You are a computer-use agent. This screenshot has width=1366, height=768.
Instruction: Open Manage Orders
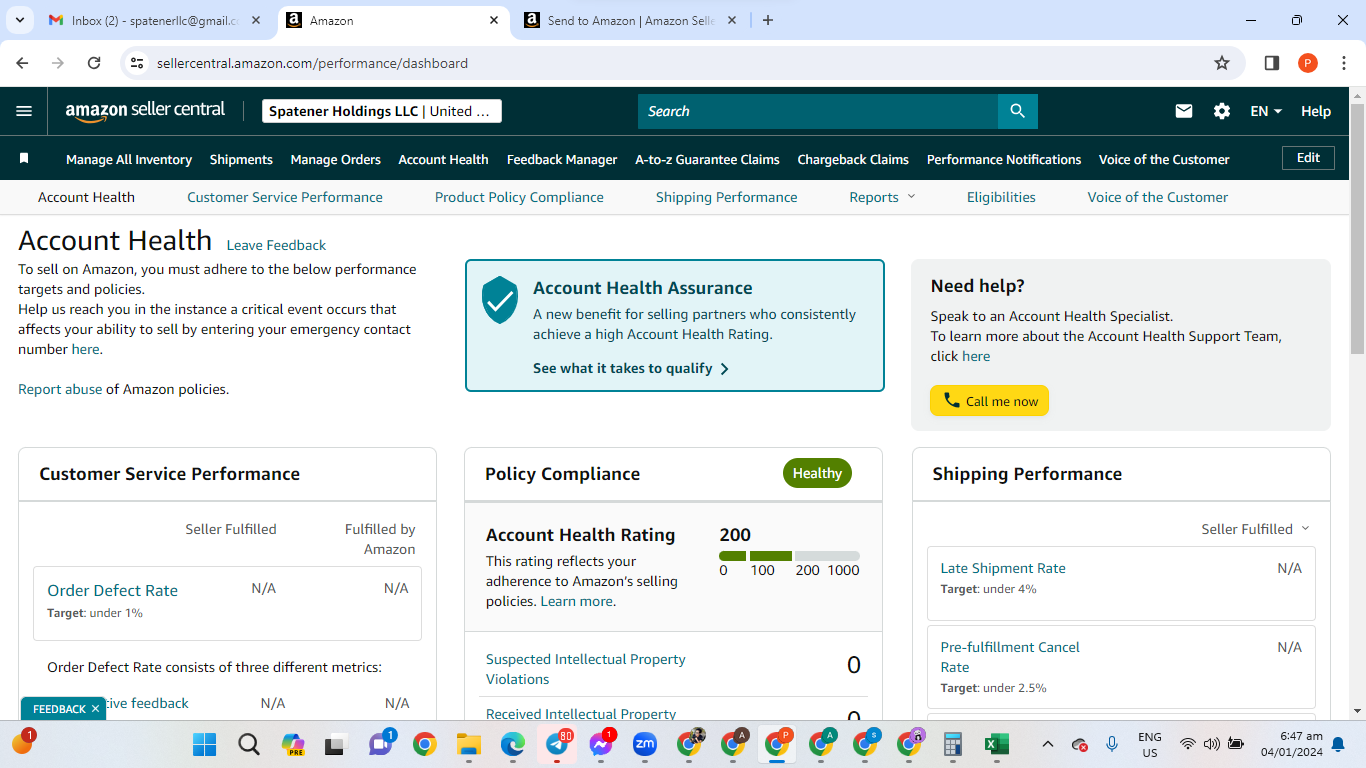[336, 159]
